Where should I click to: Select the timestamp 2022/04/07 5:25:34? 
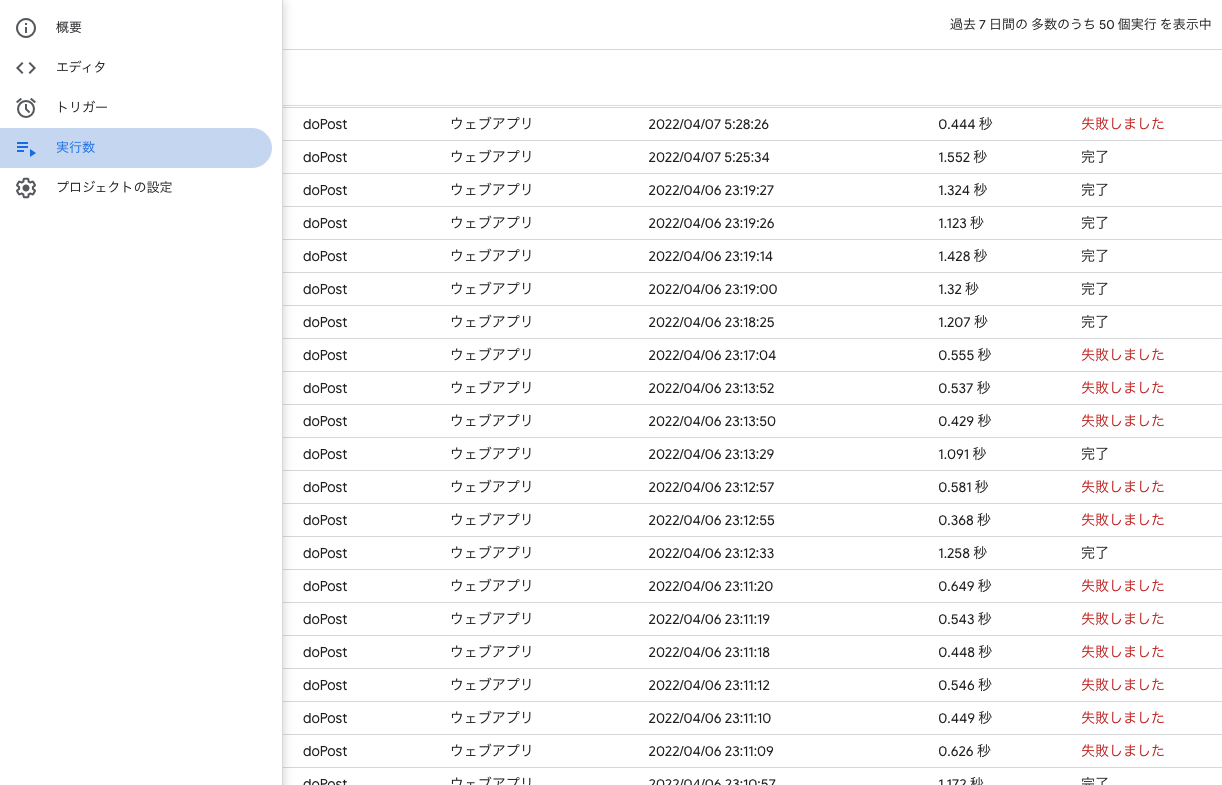click(708, 157)
